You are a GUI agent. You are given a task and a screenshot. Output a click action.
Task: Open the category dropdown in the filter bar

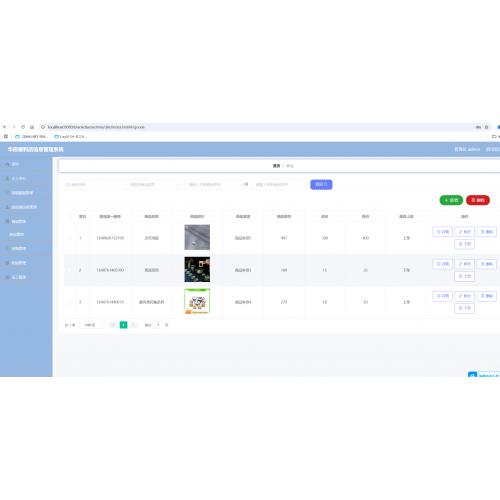pos(154,184)
